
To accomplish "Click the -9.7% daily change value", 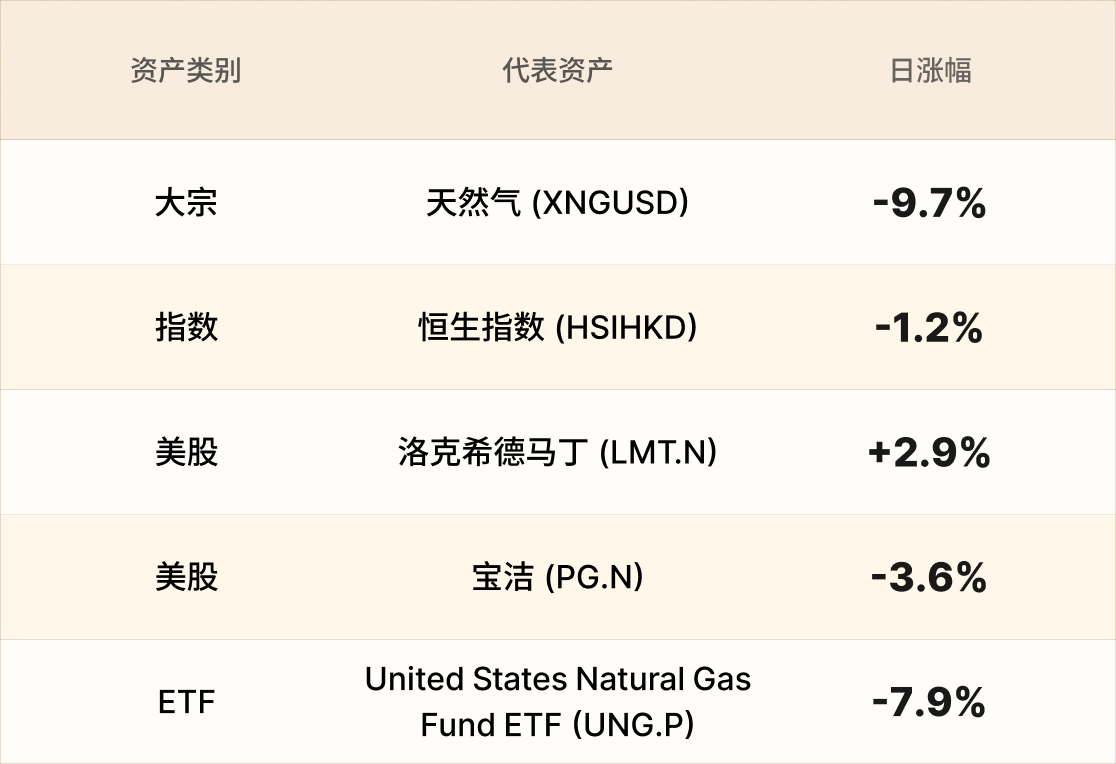I will 929,204.
